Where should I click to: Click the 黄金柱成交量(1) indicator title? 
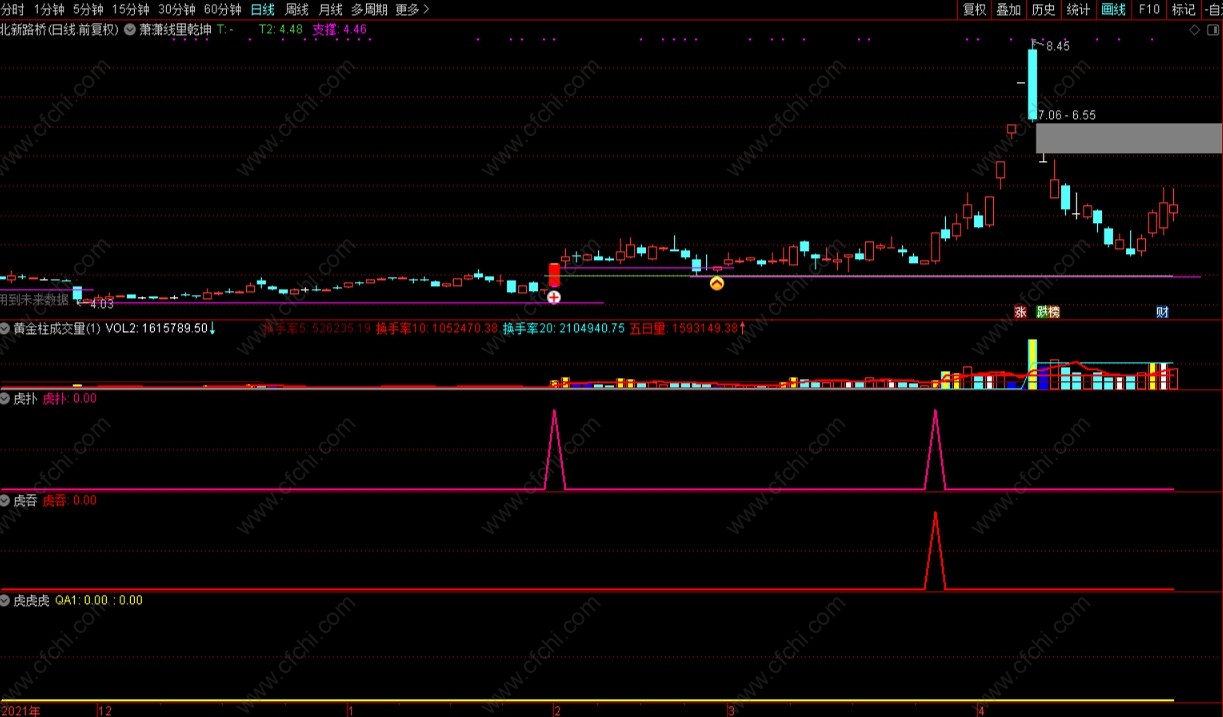click(57, 328)
